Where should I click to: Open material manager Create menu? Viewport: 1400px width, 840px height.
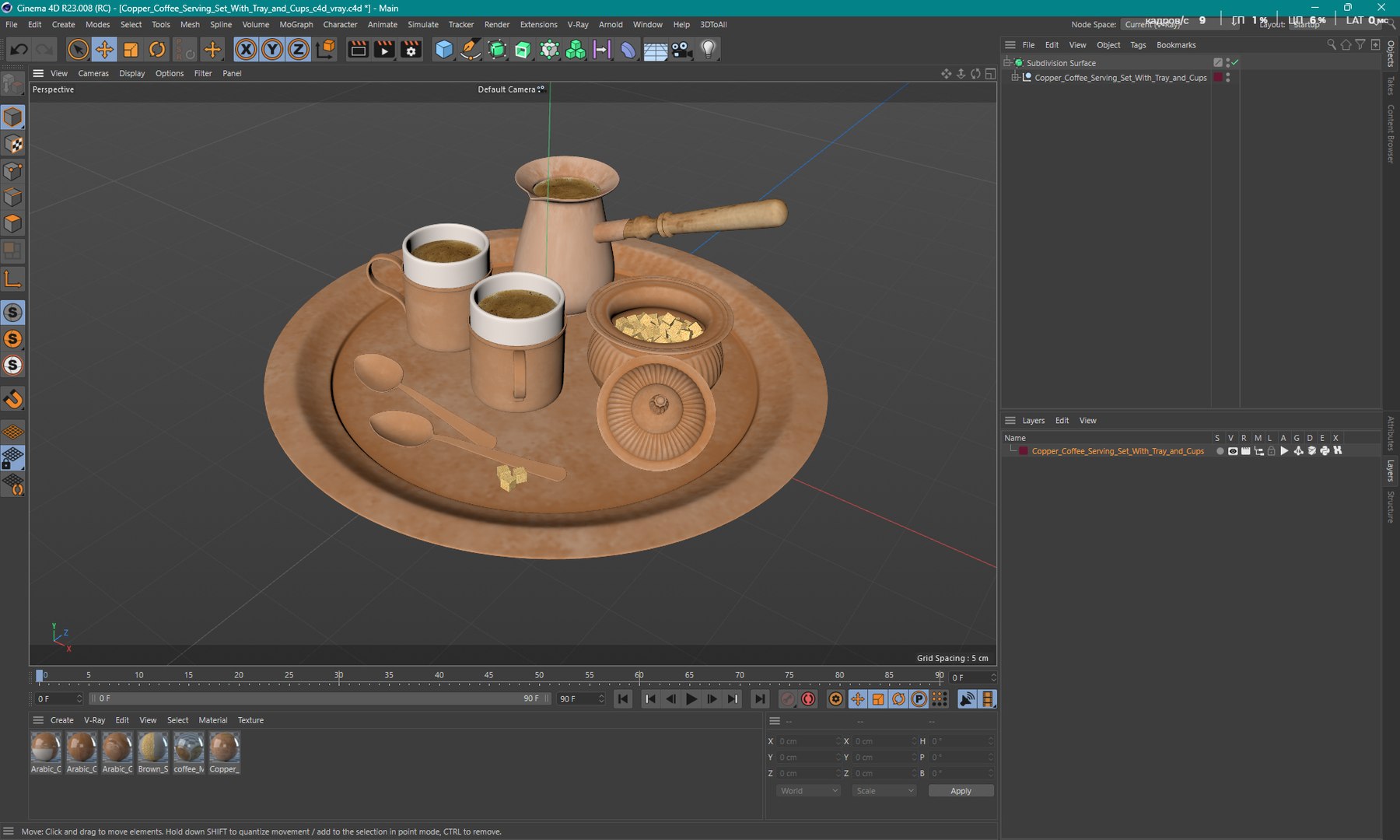pos(62,720)
